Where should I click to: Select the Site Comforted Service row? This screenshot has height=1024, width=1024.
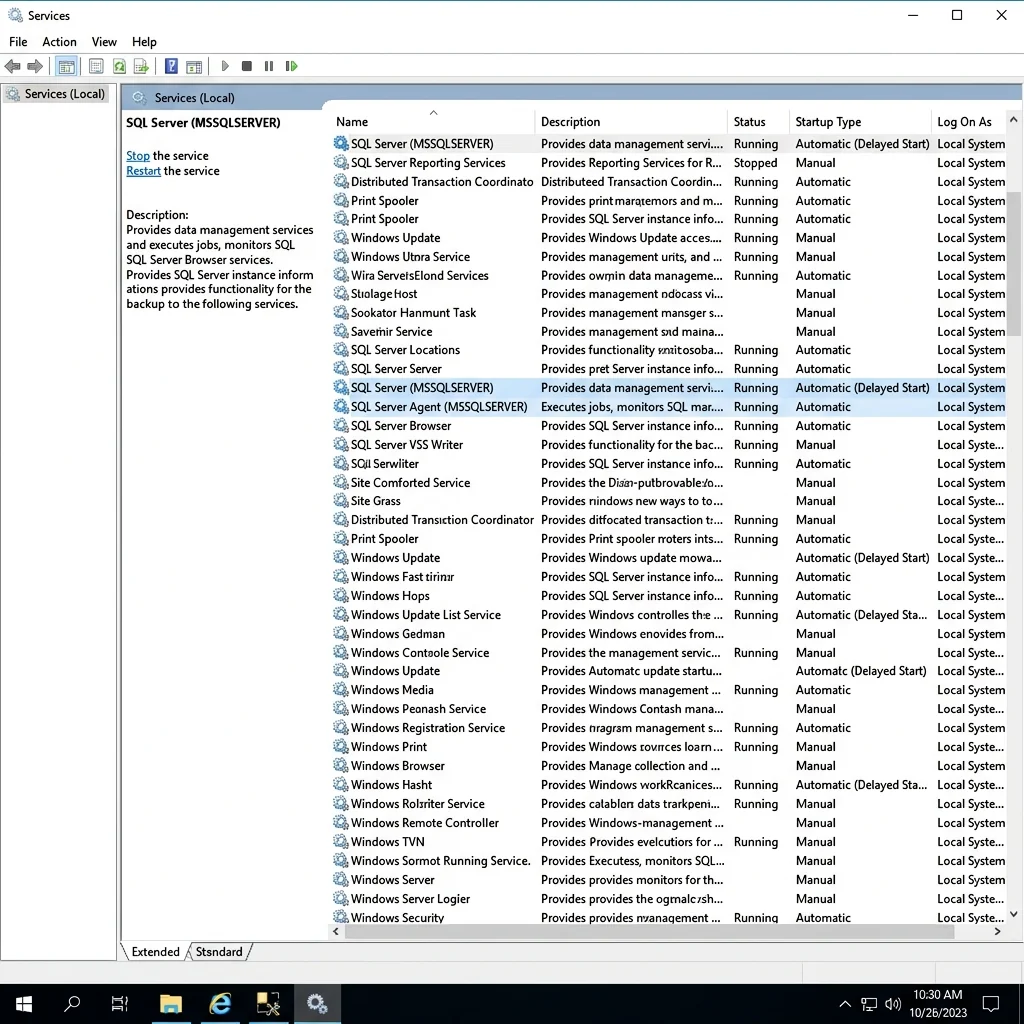click(668, 483)
